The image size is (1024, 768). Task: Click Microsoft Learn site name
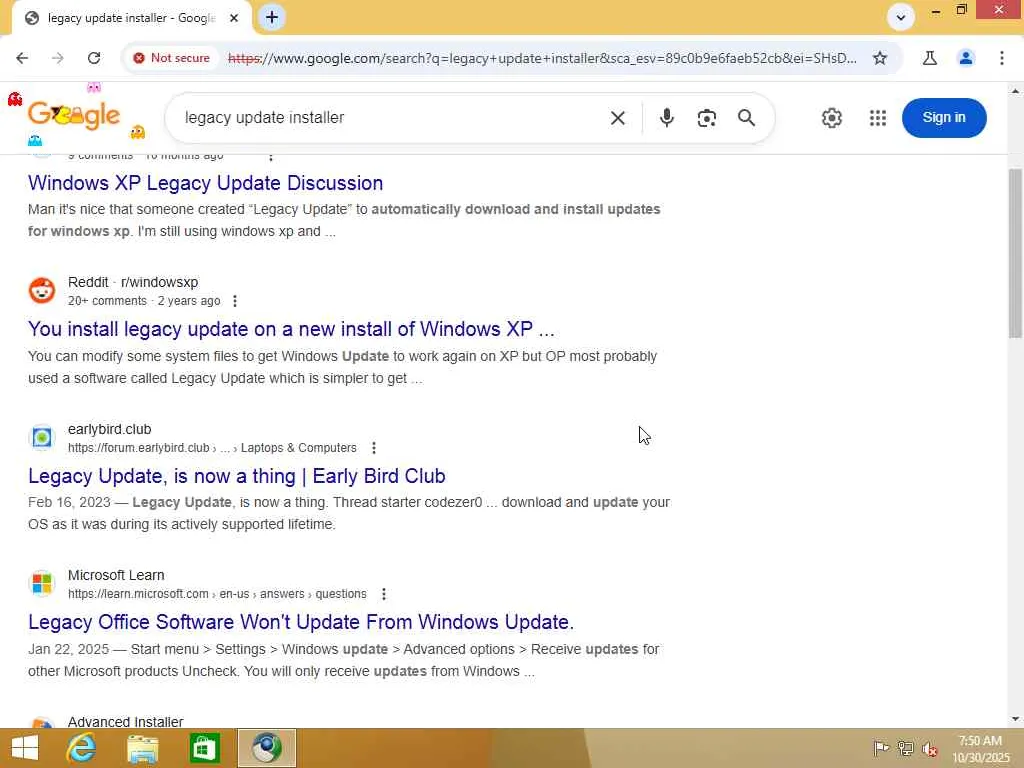[x=116, y=575]
